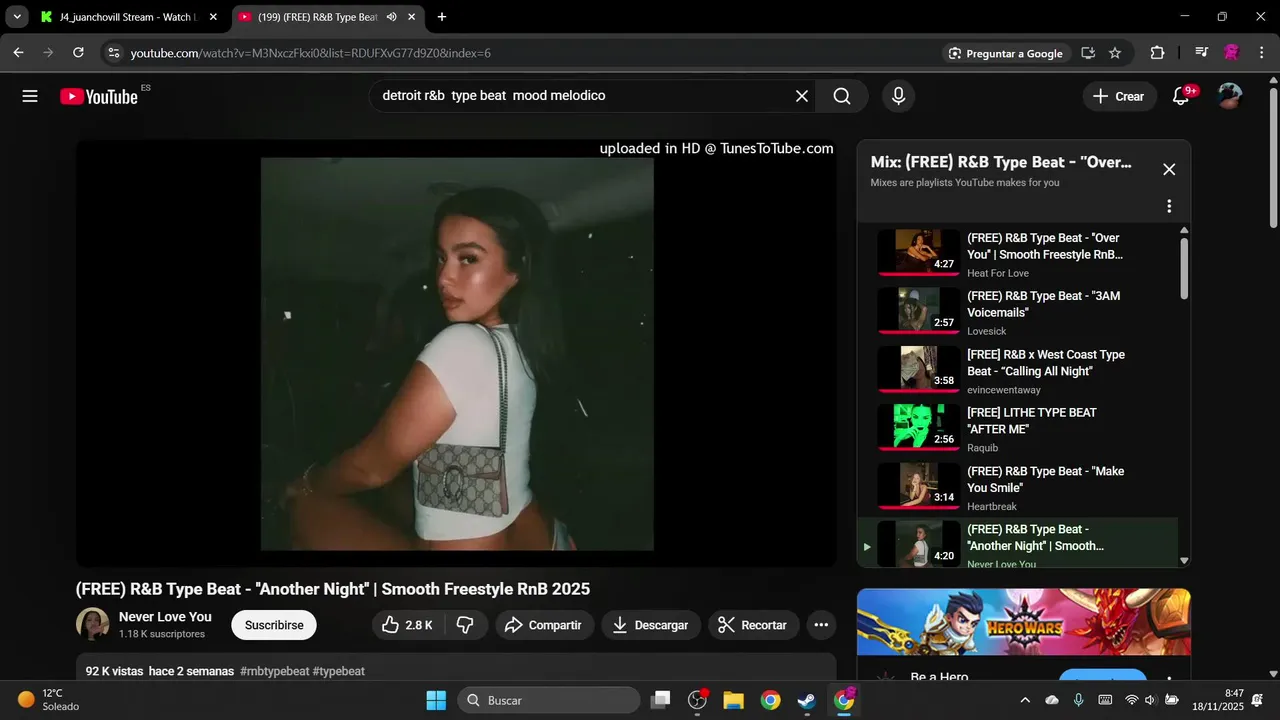
Task: Open the Never Love You channel name
Action: (x=165, y=617)
